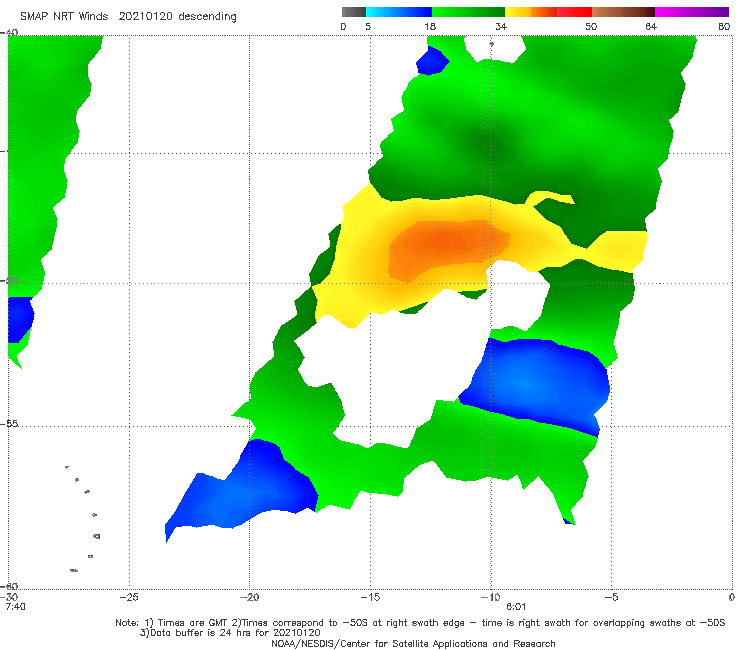The width and height of the screenshot is (740, 650).
Task: Click the date "20210120" in the title
Action: point(145,17)
